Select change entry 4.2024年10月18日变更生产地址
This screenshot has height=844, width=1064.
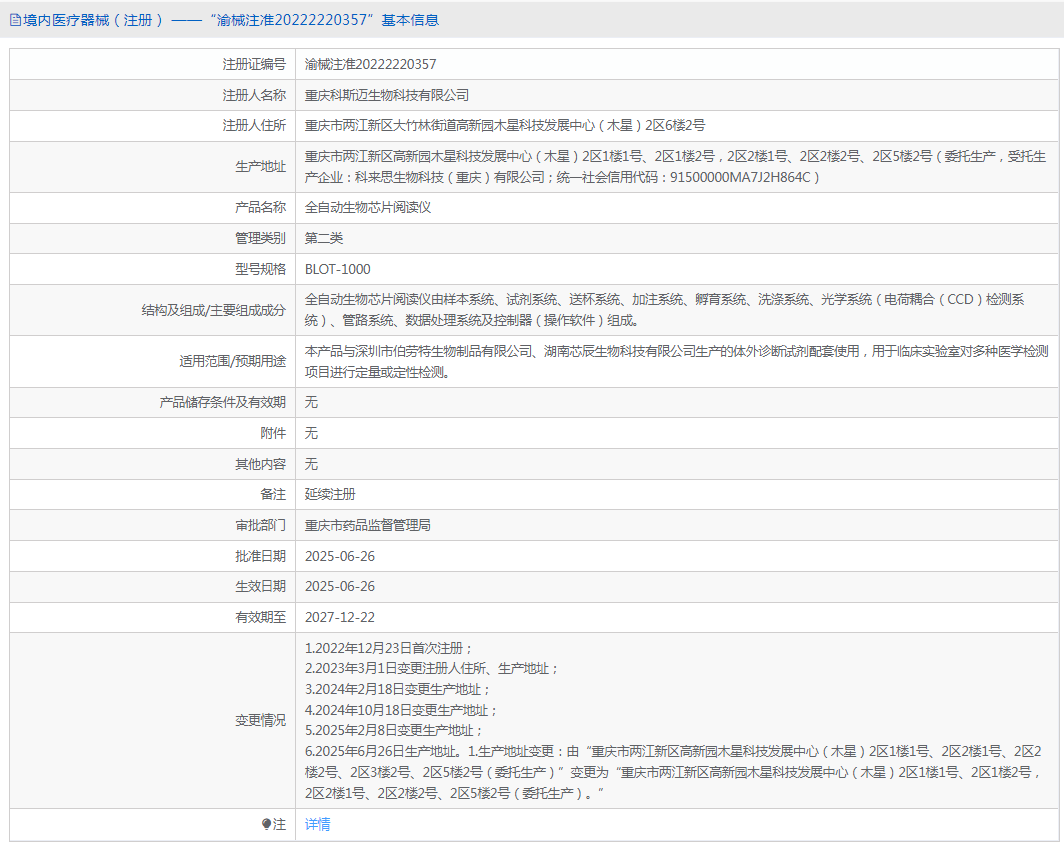point(402,710)
